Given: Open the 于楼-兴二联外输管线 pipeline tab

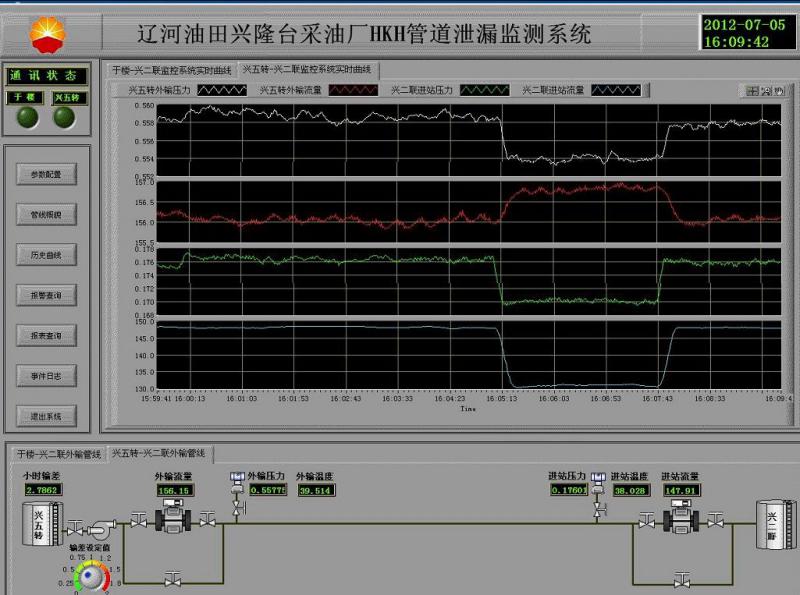Looking at the screenshot, I should pyautogui.click(x=59, y=454).
